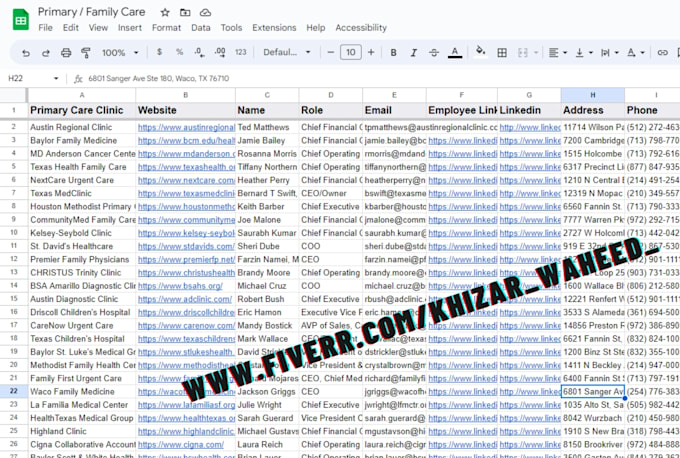The height and width of the screenshot is (458, 680).
Task: Decrease decimal places icon
Action: coord(199,52)
